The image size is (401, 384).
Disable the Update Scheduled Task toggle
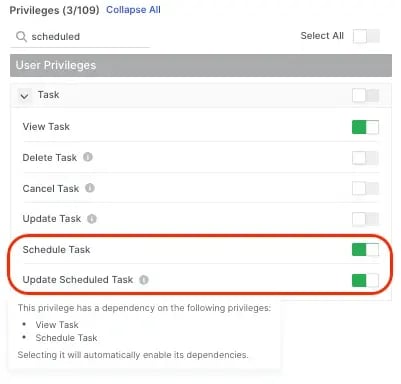pyautogui.click(x=365, y=280)
